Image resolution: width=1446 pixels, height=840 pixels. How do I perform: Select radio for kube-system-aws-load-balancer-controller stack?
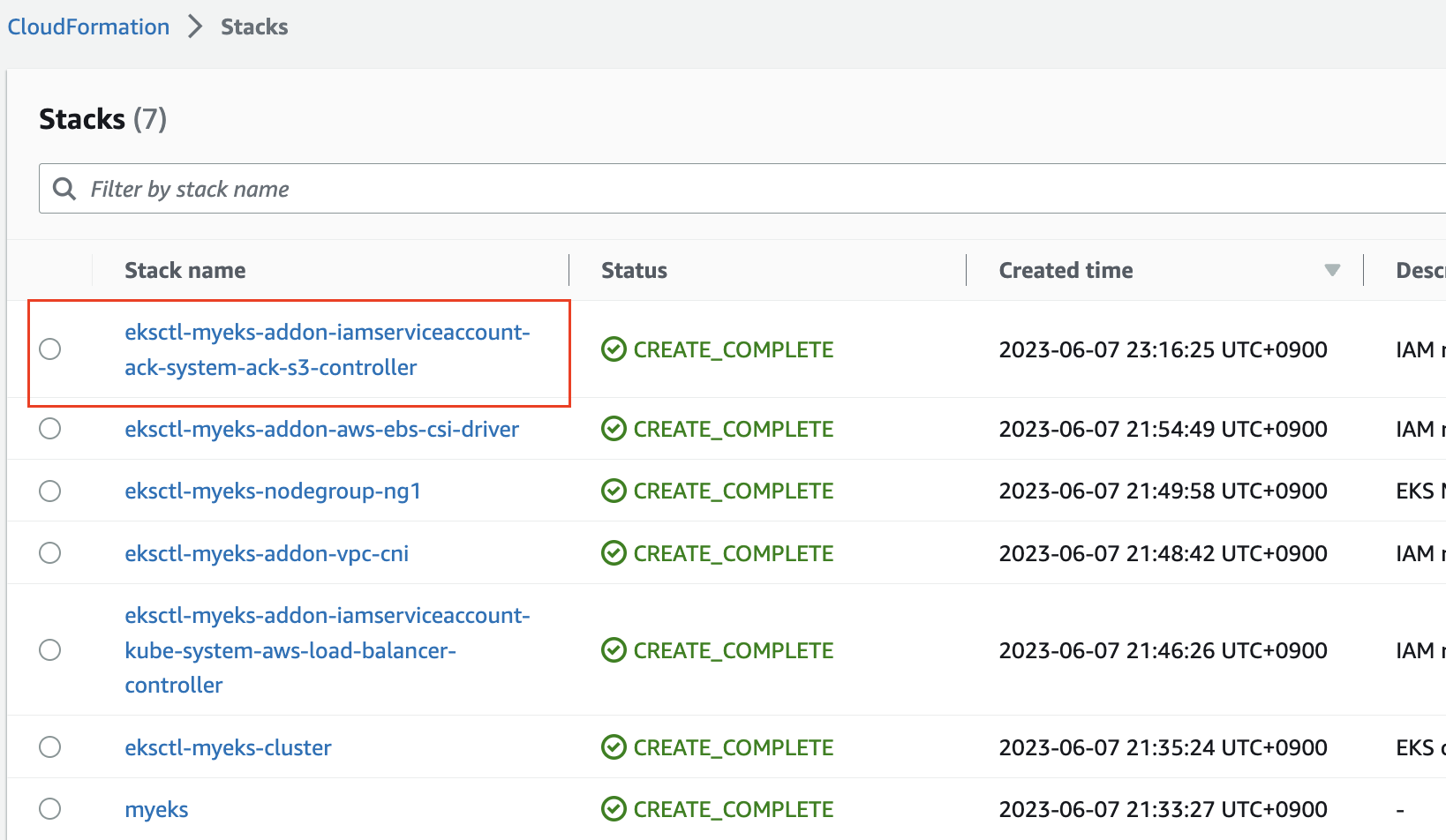[50, 650]
